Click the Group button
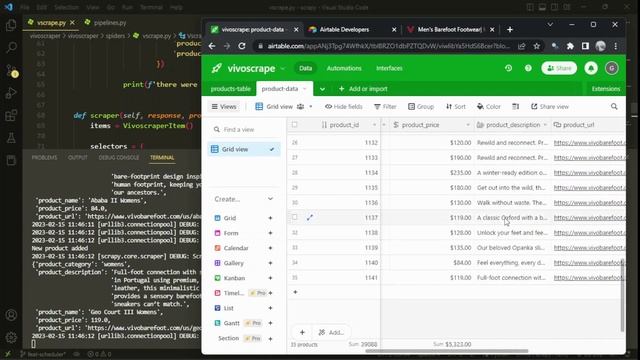 [x=420, y=107]
